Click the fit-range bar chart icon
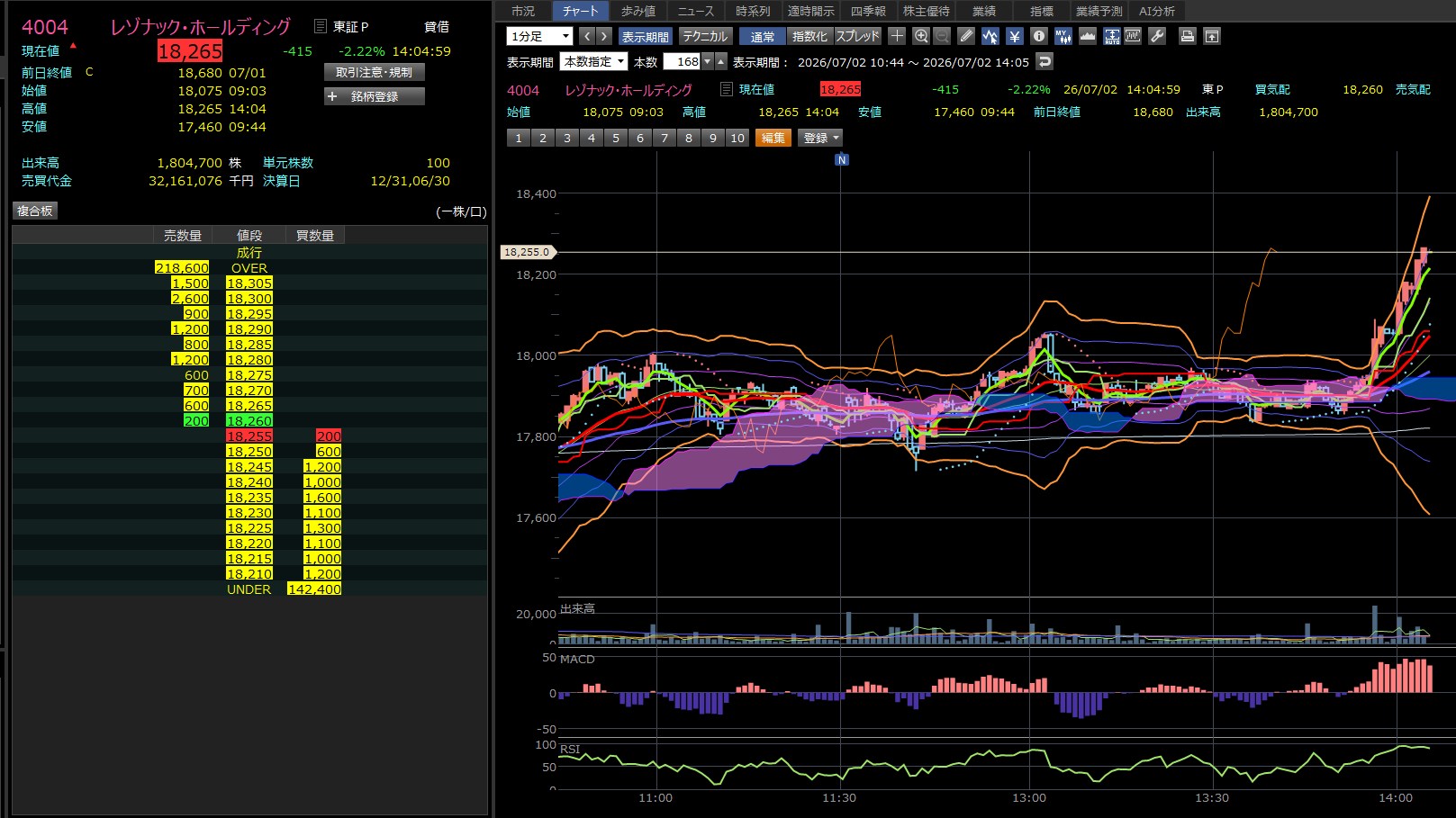Screen dimensions: 1456x818 click(1134, 36)
